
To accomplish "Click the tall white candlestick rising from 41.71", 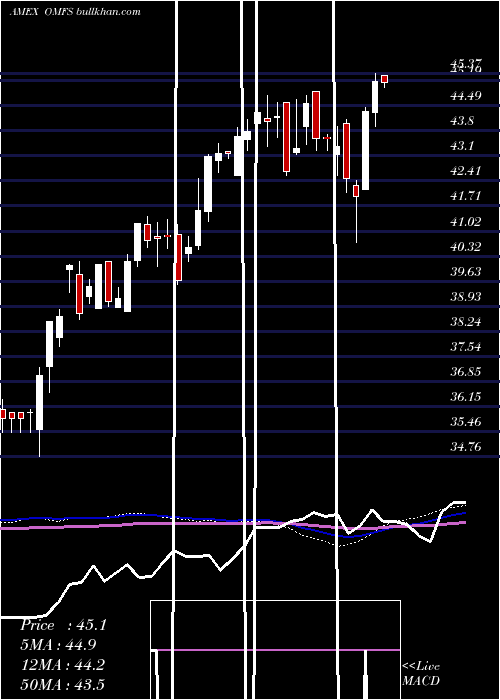I will (x=366, y=150).
